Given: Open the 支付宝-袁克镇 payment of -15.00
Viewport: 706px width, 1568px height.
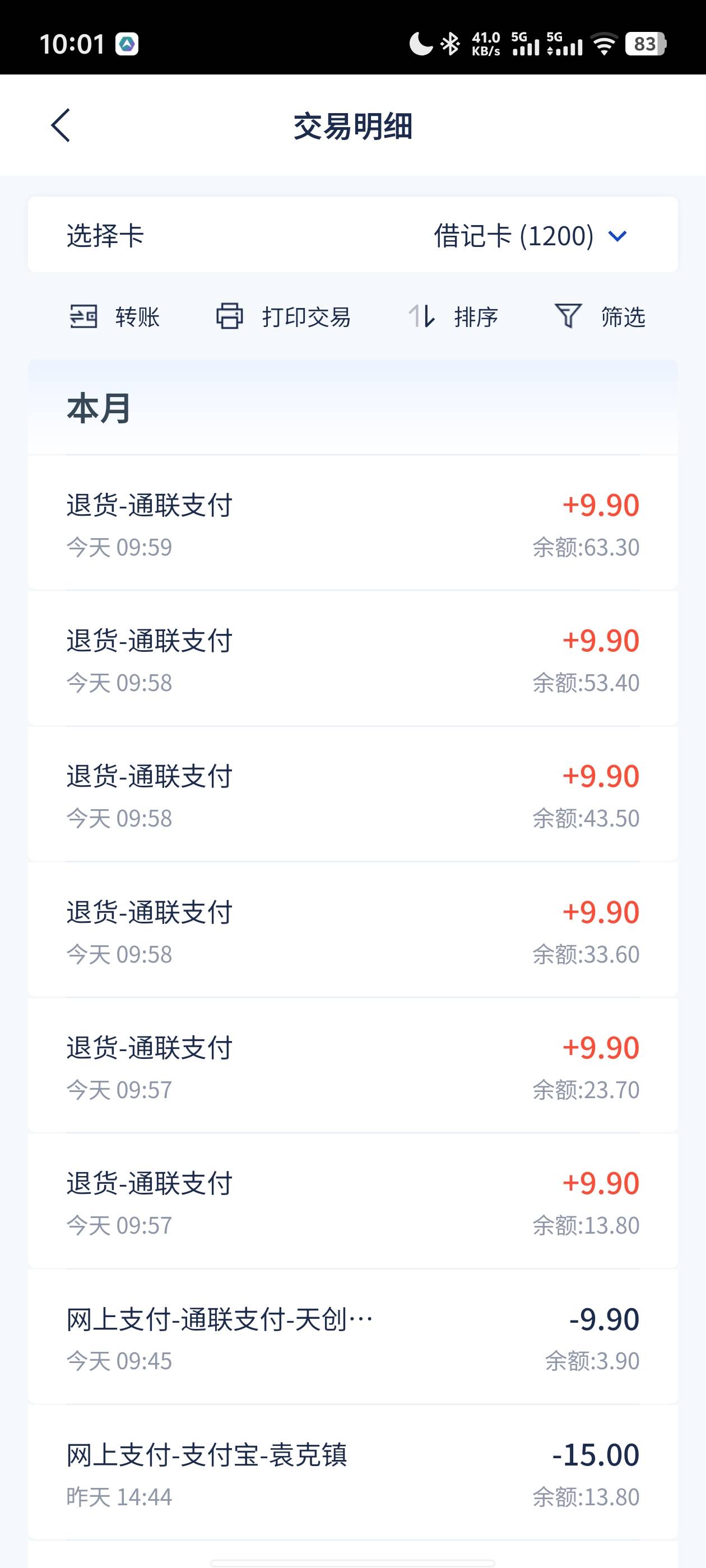Looking at the screenshot, I should 352,1473.
